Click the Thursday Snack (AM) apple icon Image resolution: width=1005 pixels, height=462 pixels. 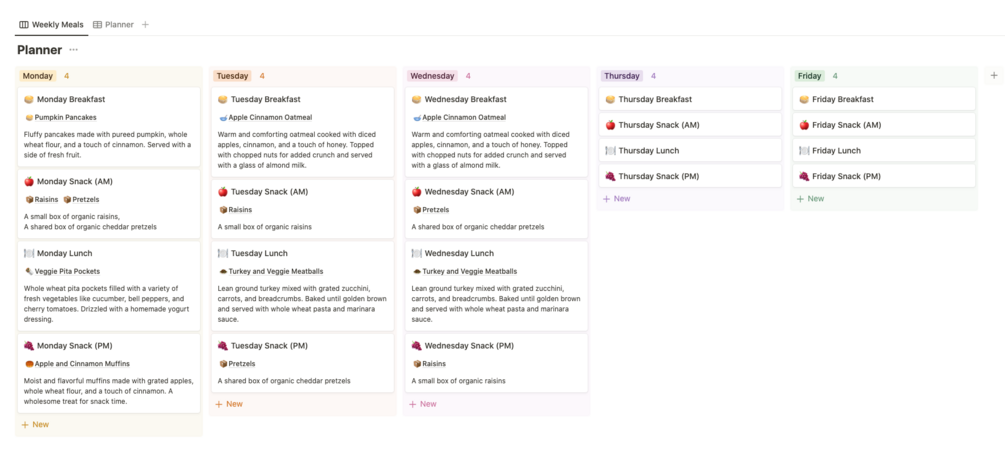tap(610, 125)
